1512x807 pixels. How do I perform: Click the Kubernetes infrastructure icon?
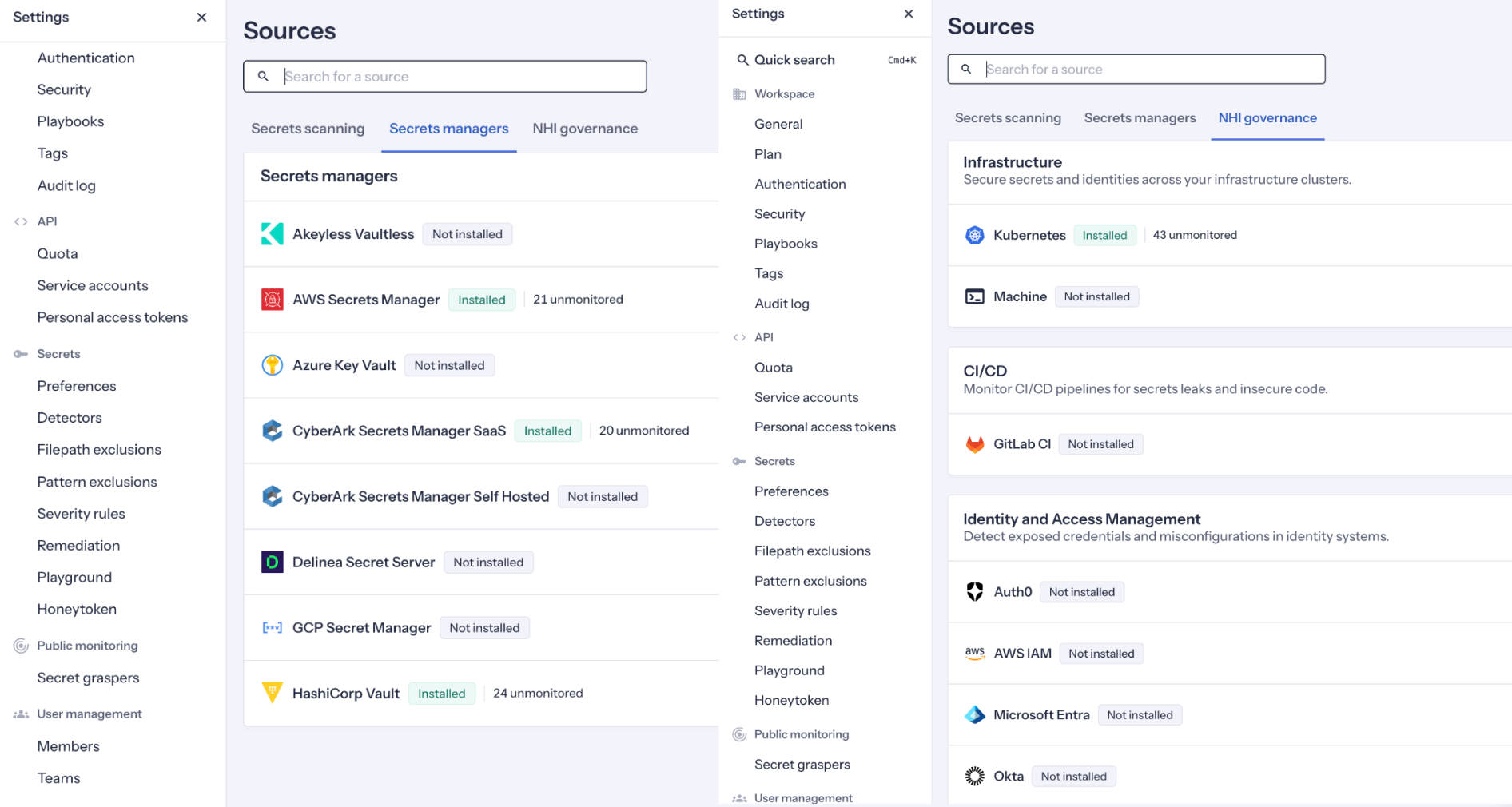(x=974, y=234)
